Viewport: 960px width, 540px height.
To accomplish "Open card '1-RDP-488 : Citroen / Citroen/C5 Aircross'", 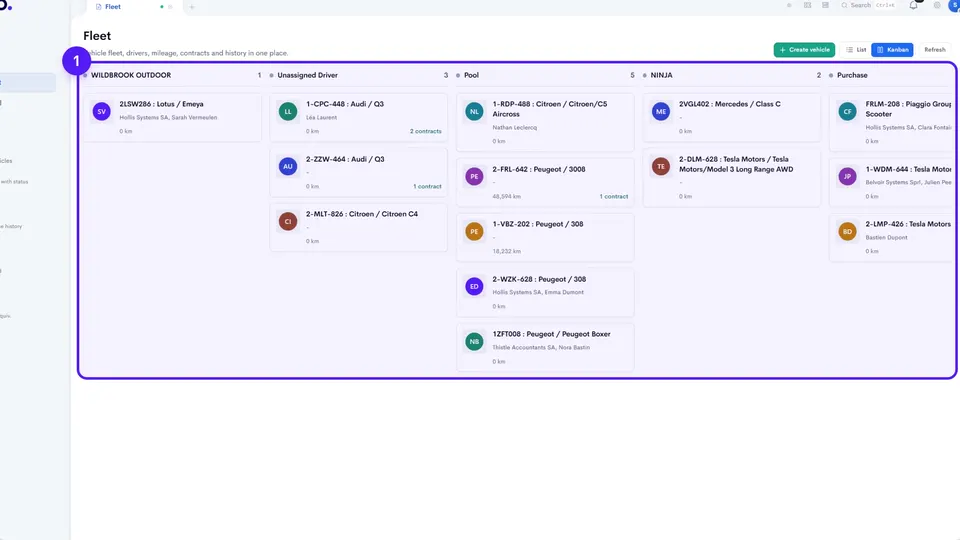I will click(x=545, y=122).
